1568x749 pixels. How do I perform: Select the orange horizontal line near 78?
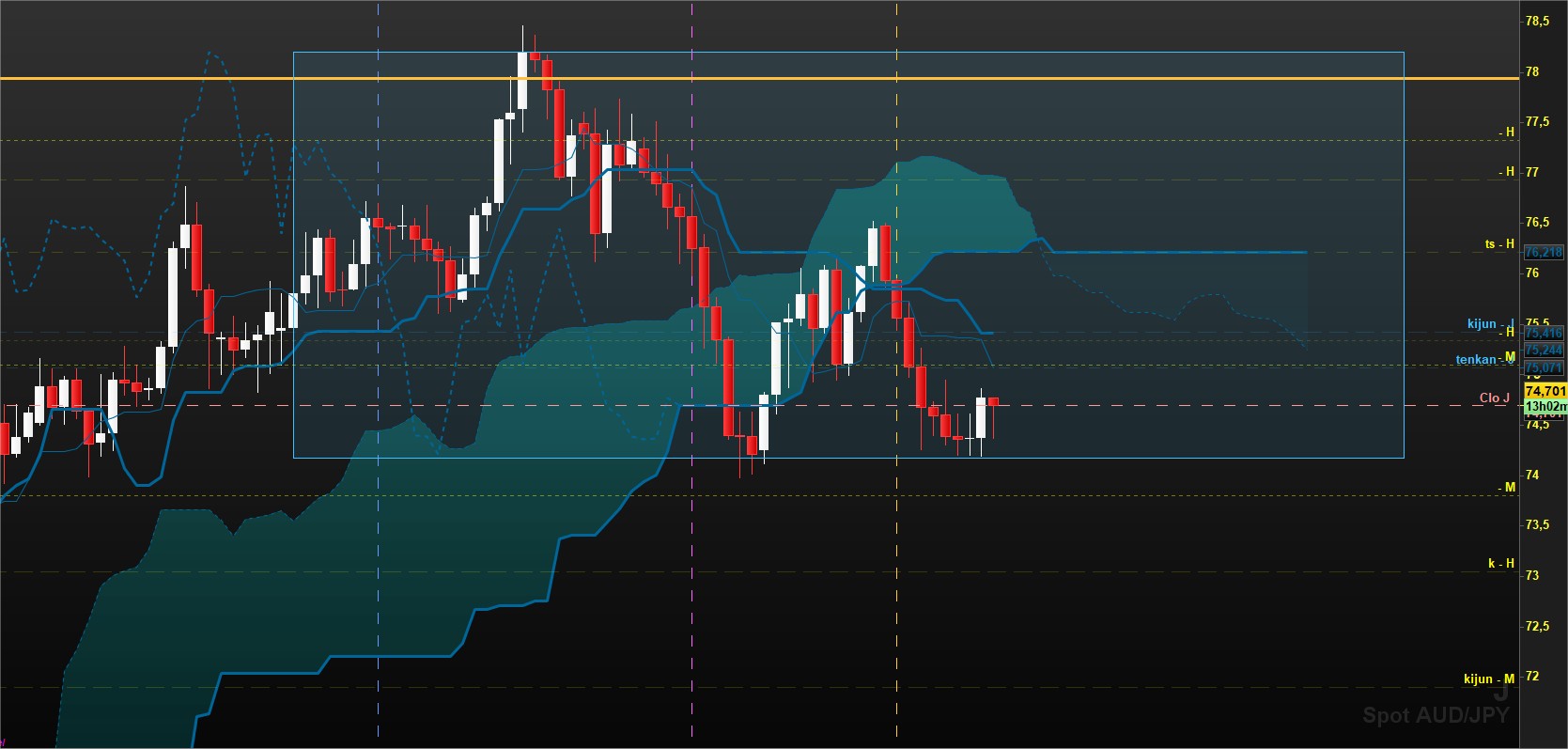click(759, 78)
